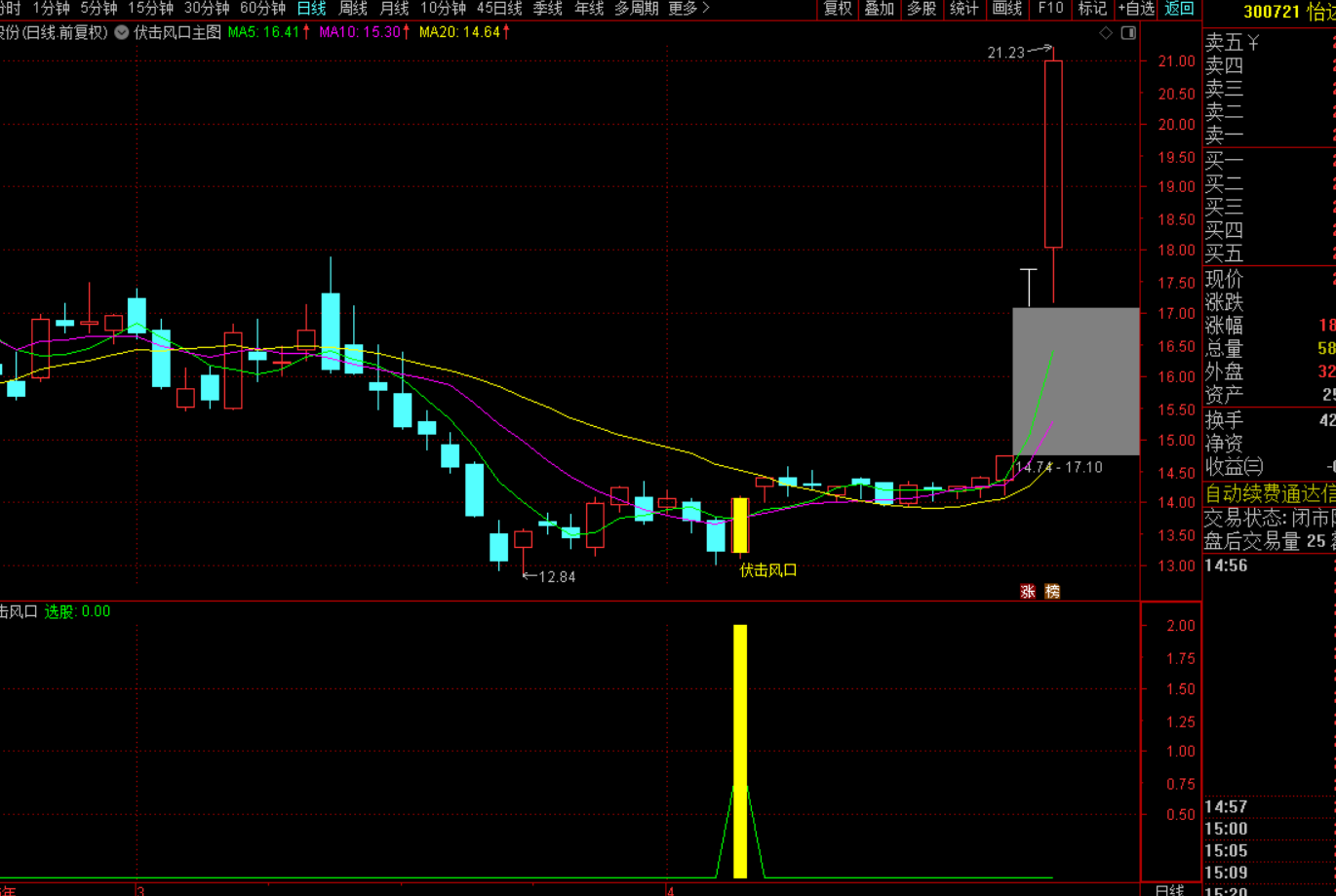Switch to the 1分钟 period tab
Image resolution: width=1336 pixels, height=896 pixels.
coord(51,9)
